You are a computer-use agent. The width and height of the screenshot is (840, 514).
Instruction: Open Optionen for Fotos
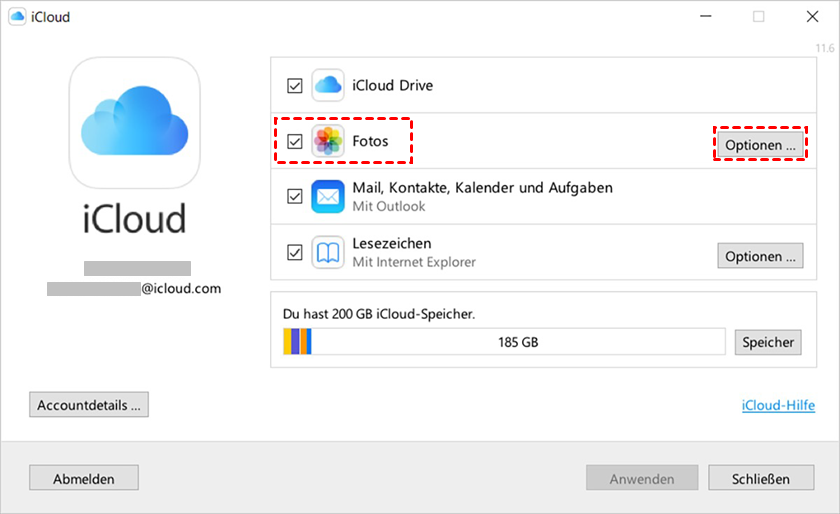(761, 145)
